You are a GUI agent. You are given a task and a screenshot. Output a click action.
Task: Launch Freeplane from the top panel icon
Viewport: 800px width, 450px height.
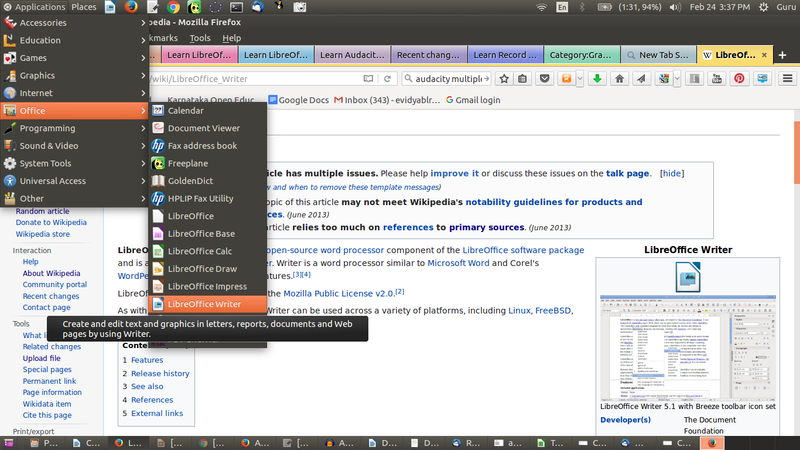click(194, 7)
